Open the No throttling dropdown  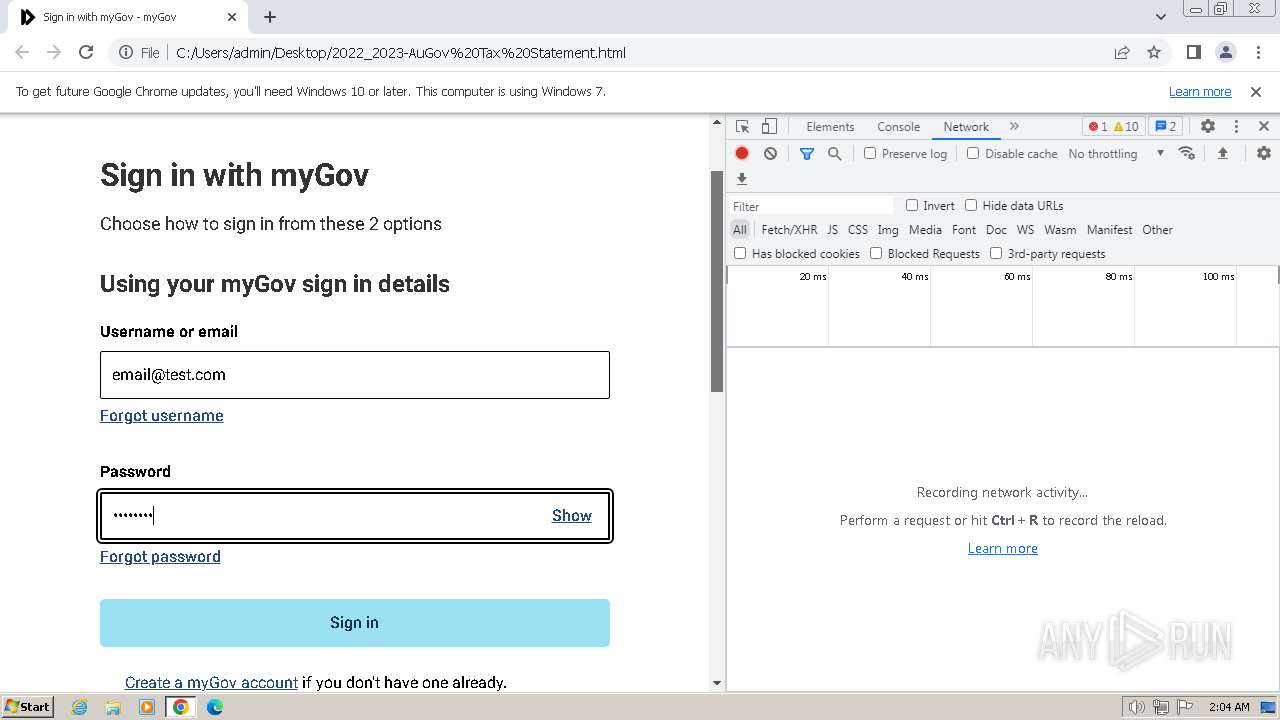1116,153
